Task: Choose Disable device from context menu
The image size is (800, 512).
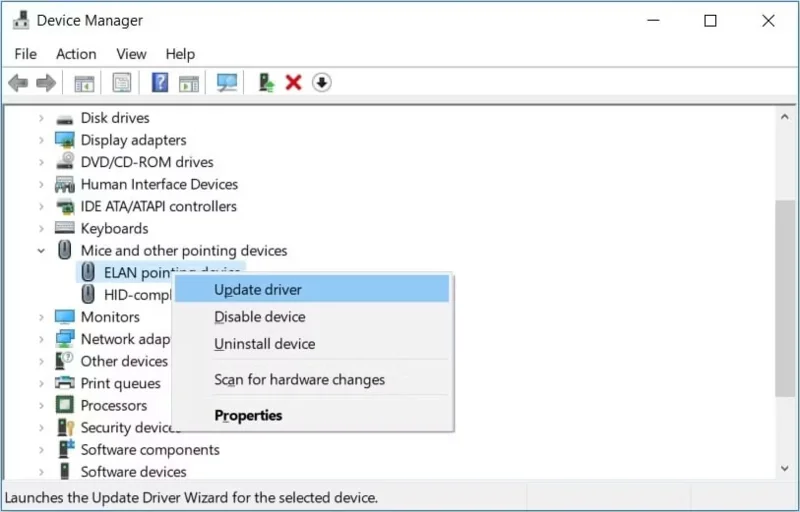Action: (312, 317)
